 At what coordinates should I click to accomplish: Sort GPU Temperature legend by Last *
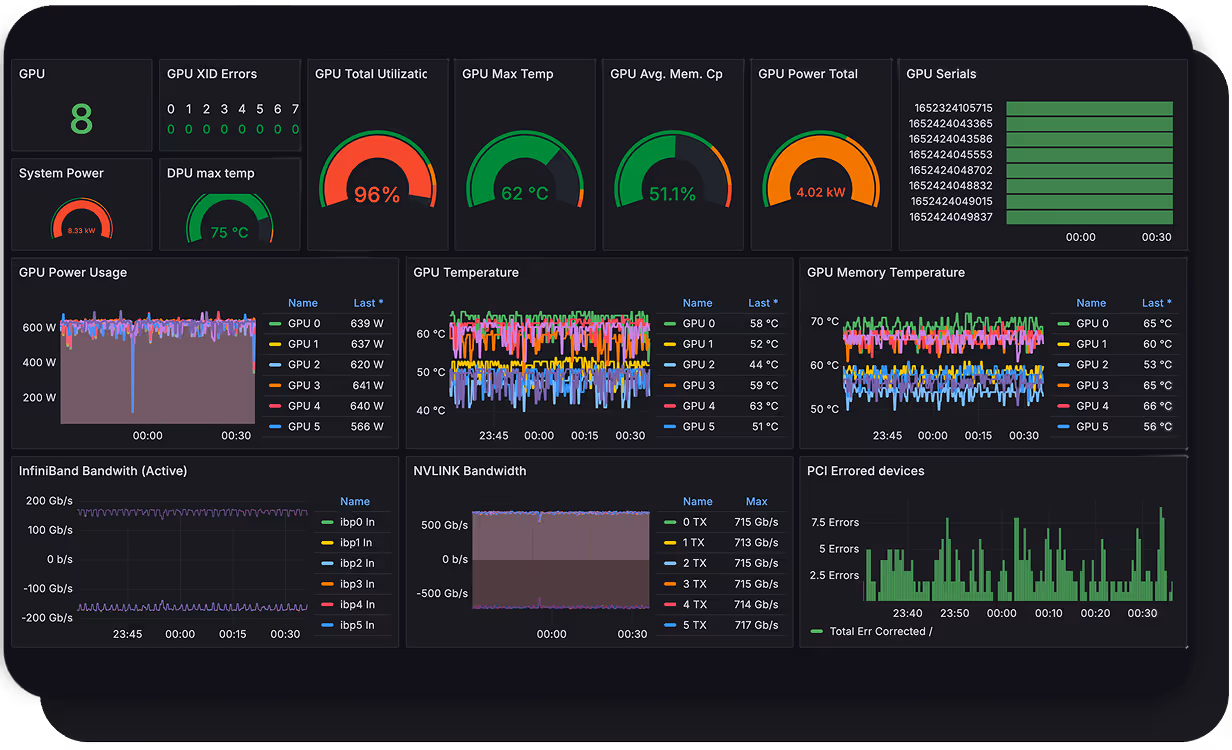point(763,303)
